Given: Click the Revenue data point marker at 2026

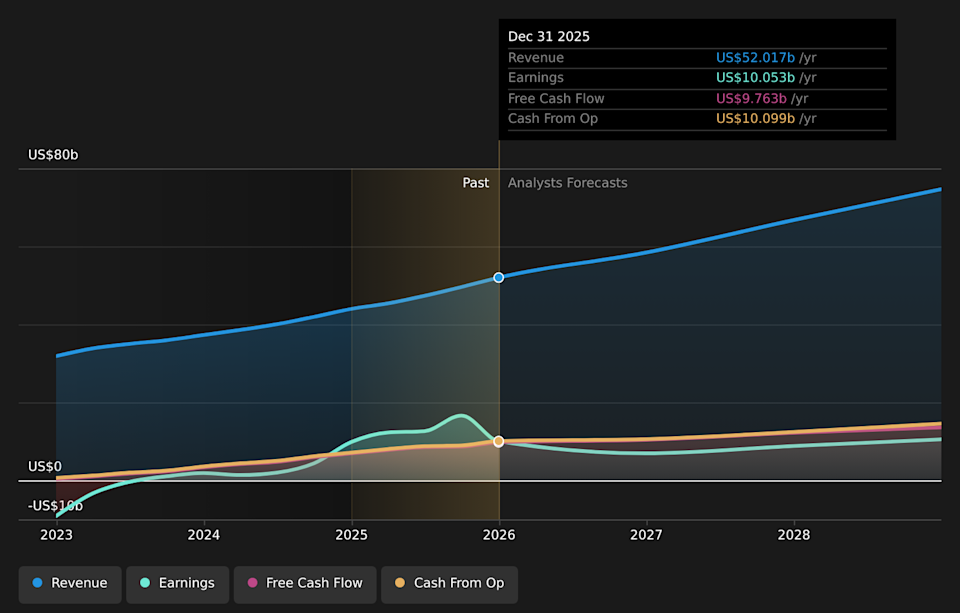Looking at the screenshot, I should 499,277.
